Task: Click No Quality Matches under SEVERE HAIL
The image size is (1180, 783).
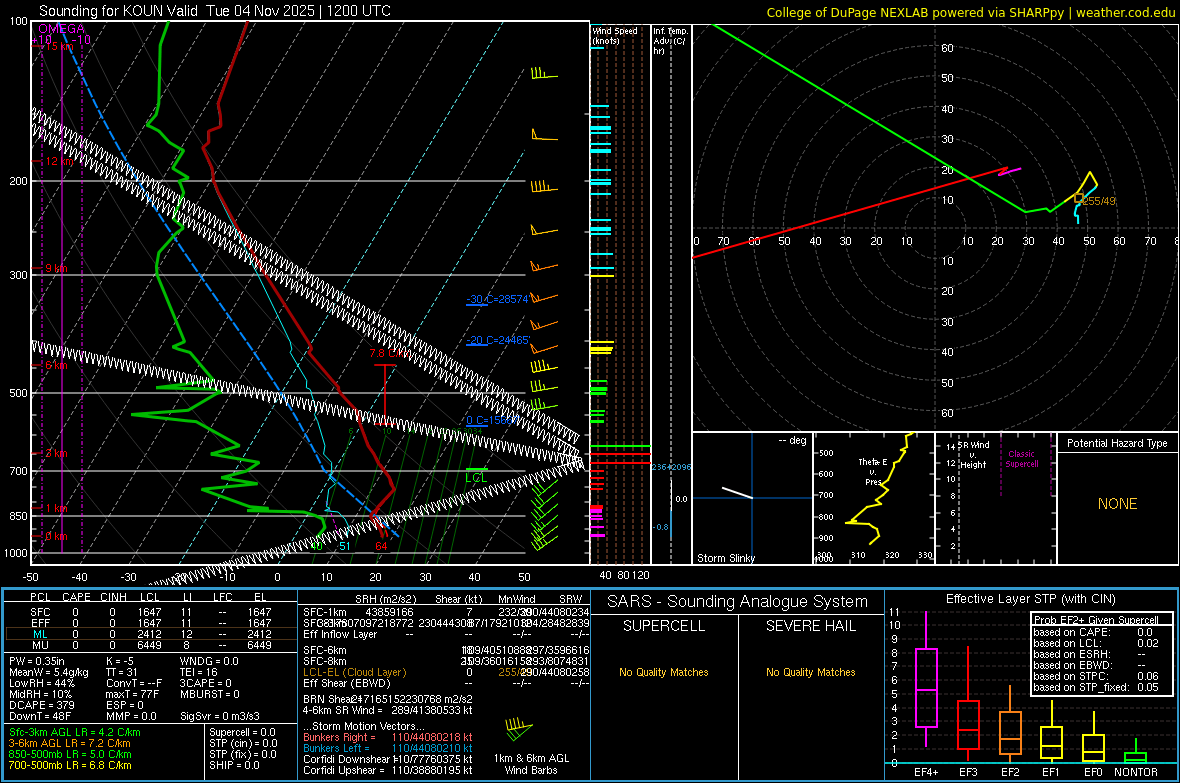Action: tap(810, 672)
